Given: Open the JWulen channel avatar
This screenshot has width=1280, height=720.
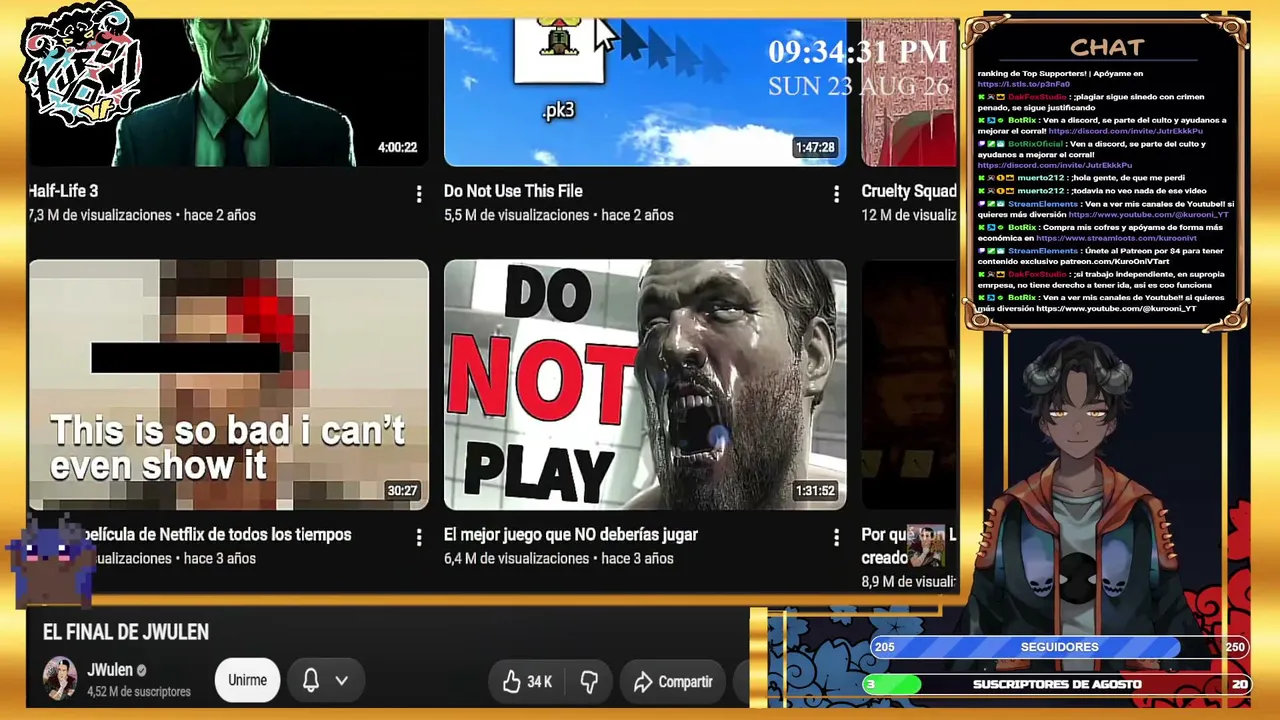Looking at the screenshot, I should [x=60, y=679].
